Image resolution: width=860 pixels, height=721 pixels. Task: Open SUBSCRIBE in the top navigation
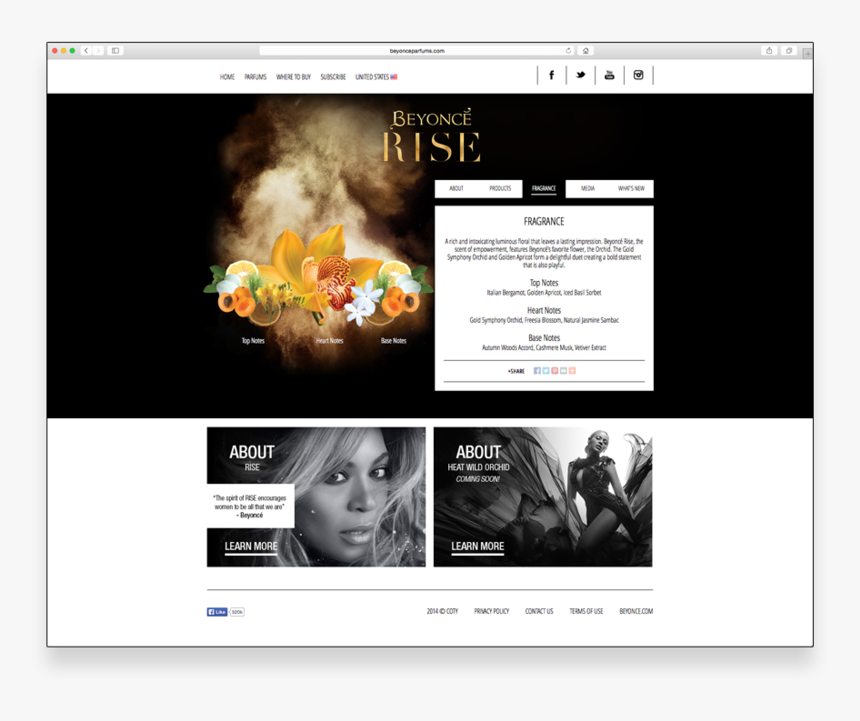[333, 77]
